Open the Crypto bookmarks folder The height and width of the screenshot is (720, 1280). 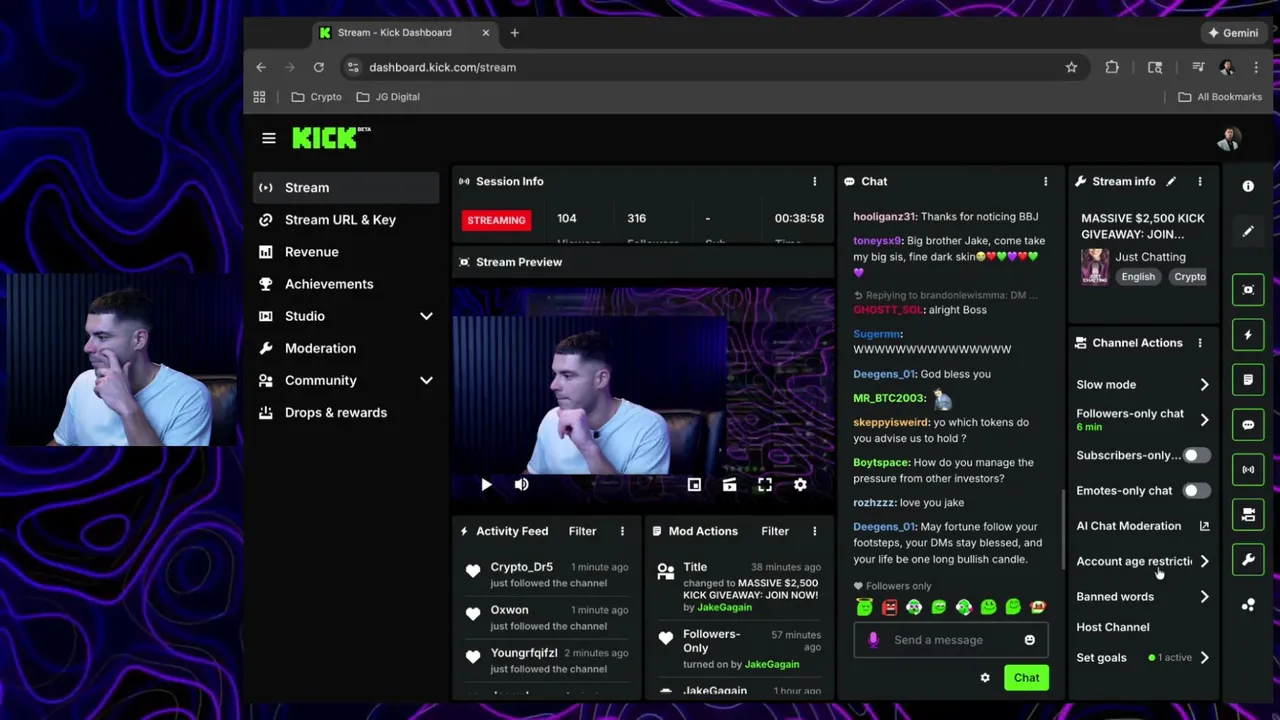coord(316,97)
